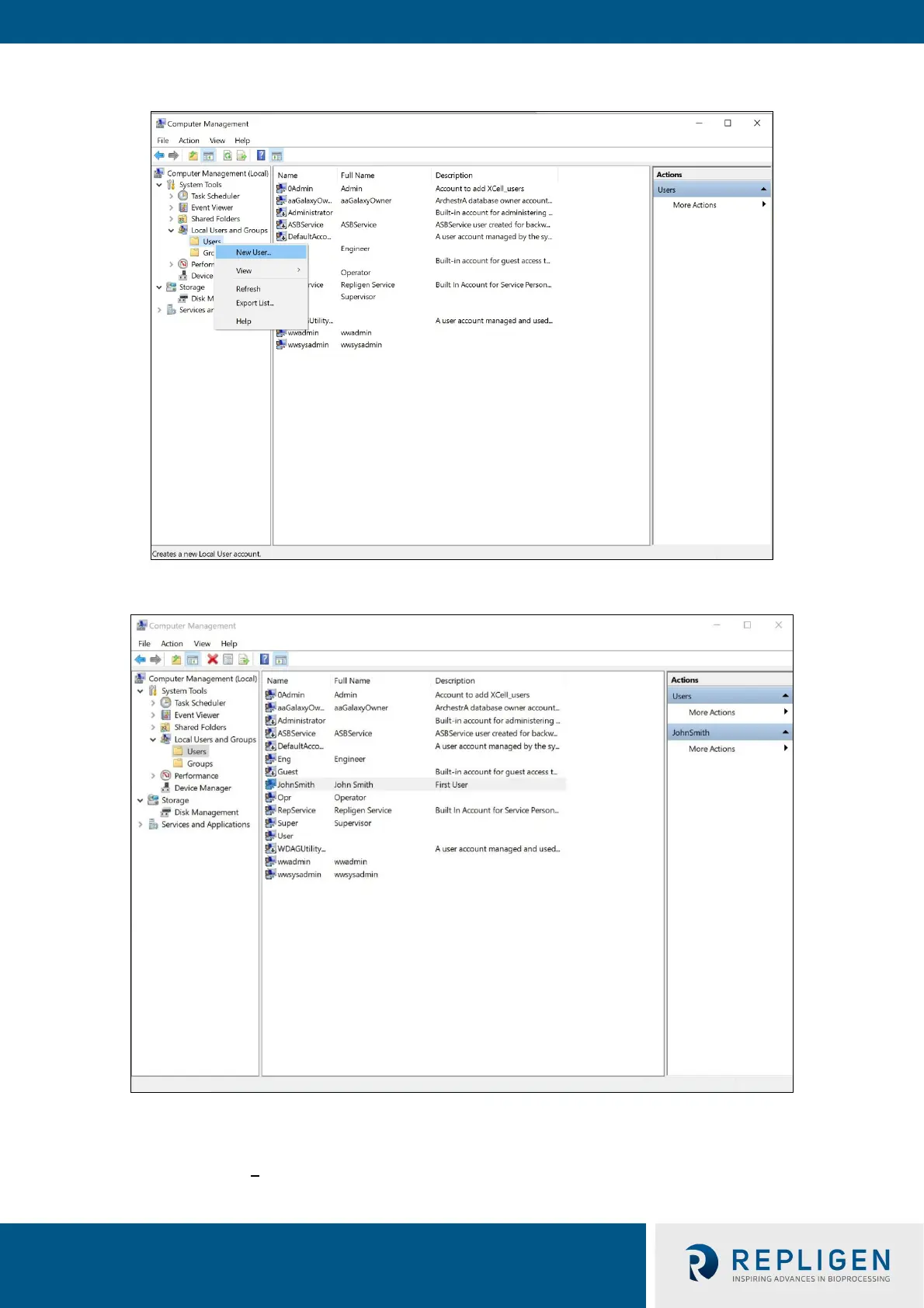Open More Actions under JohnSmith in Actions pane
924x1308 pixels.
click(730, 749)
